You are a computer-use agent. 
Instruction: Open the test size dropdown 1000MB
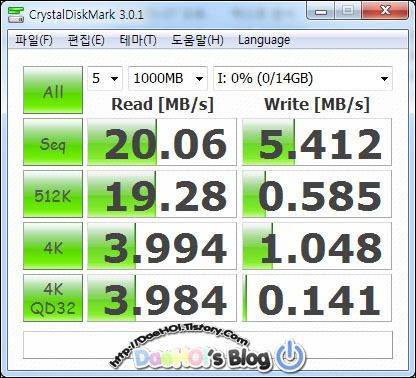coord(168,78)
